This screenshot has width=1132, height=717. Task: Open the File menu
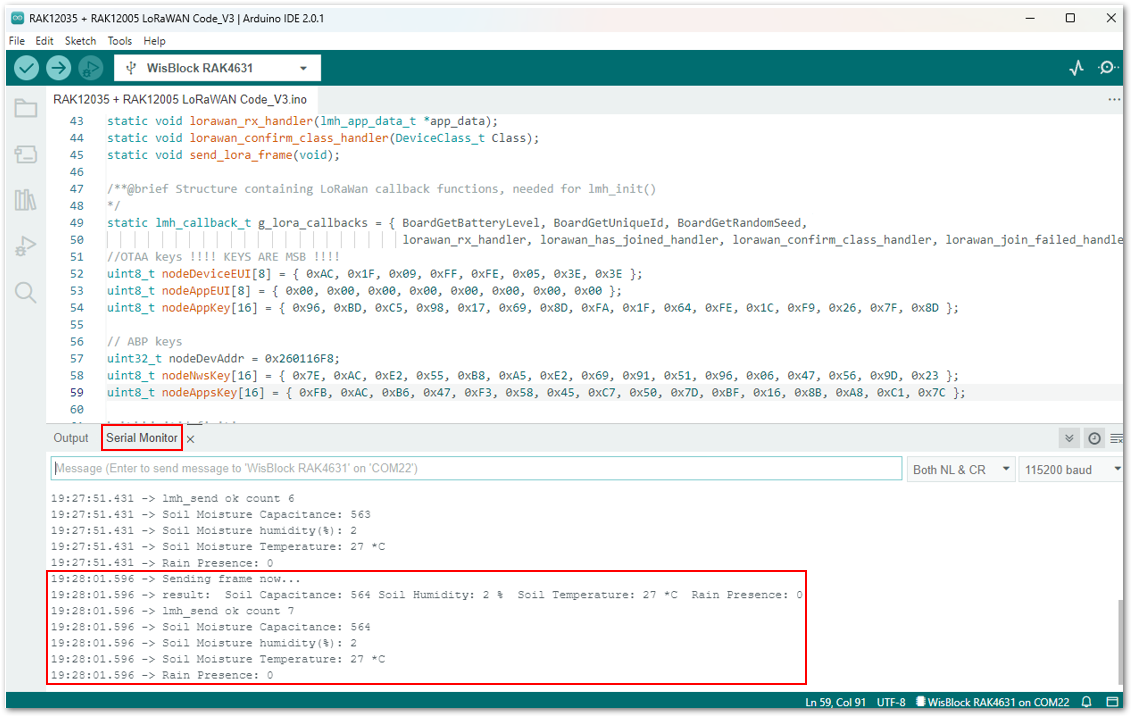pyautogui.click(x=17, y=41)
